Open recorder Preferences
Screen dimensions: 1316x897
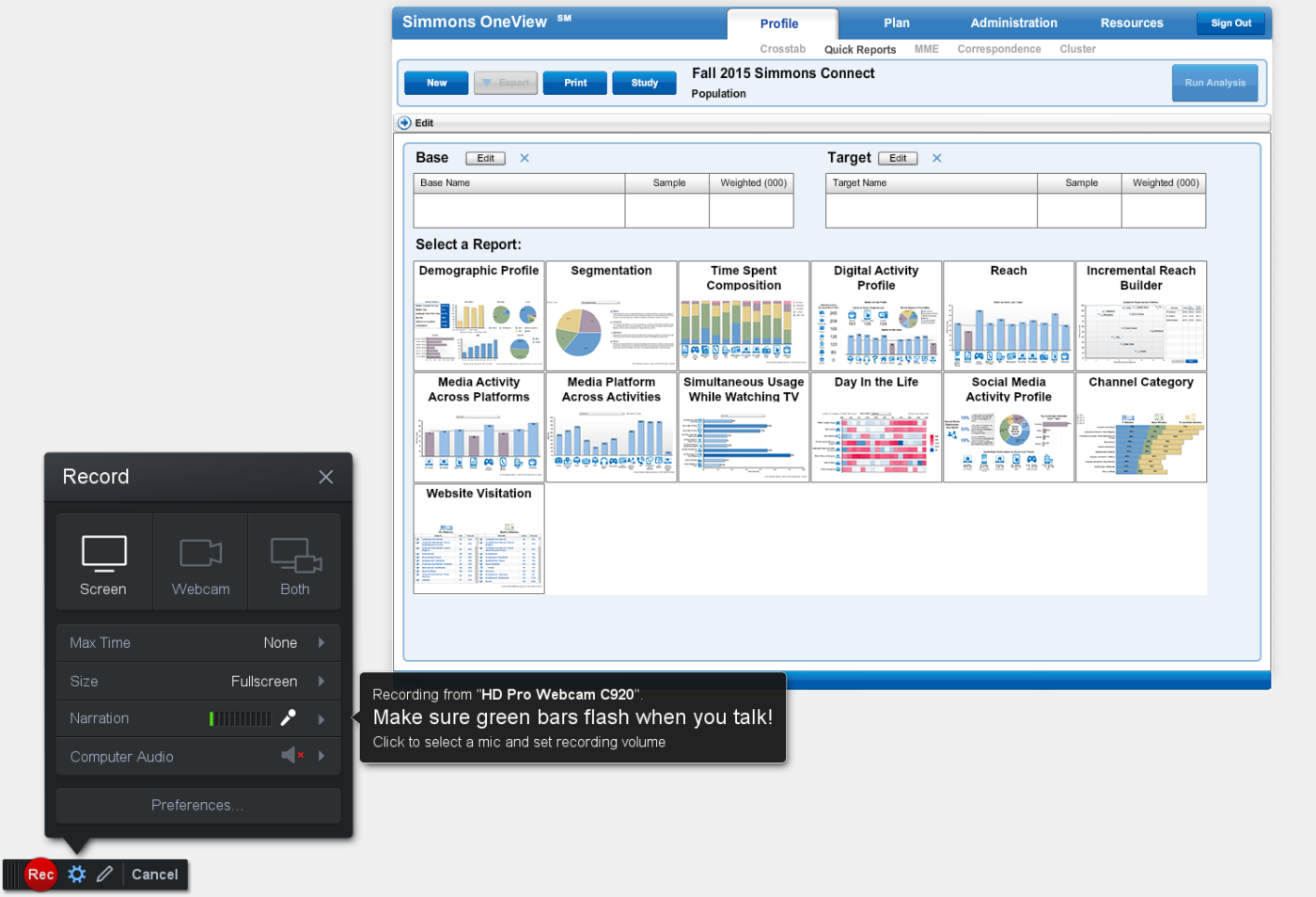[x=197, y=805]
